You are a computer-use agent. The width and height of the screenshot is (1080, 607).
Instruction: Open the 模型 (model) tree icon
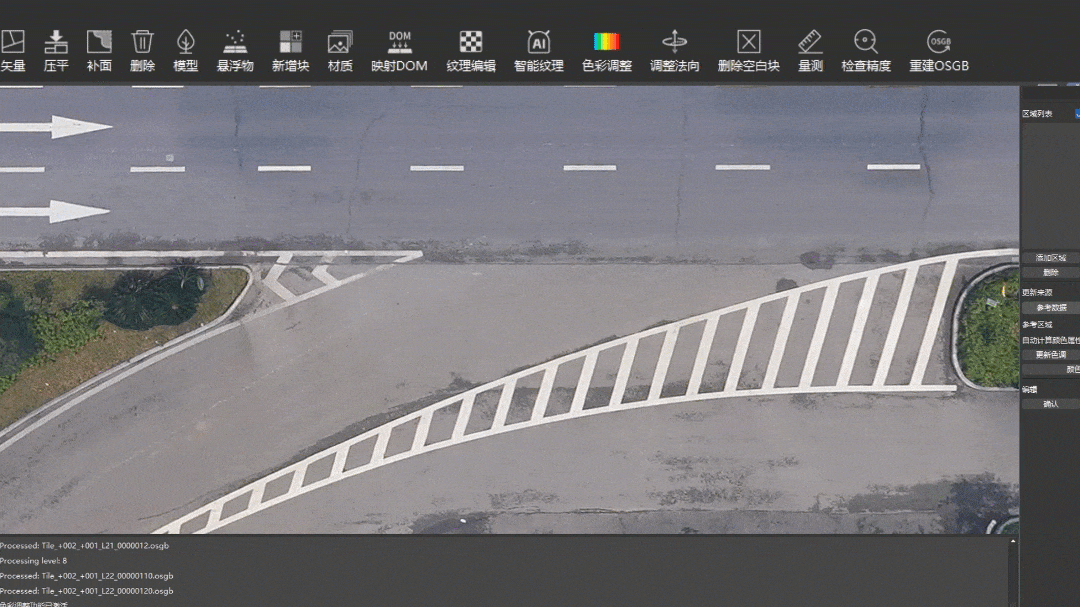(186, 42)
